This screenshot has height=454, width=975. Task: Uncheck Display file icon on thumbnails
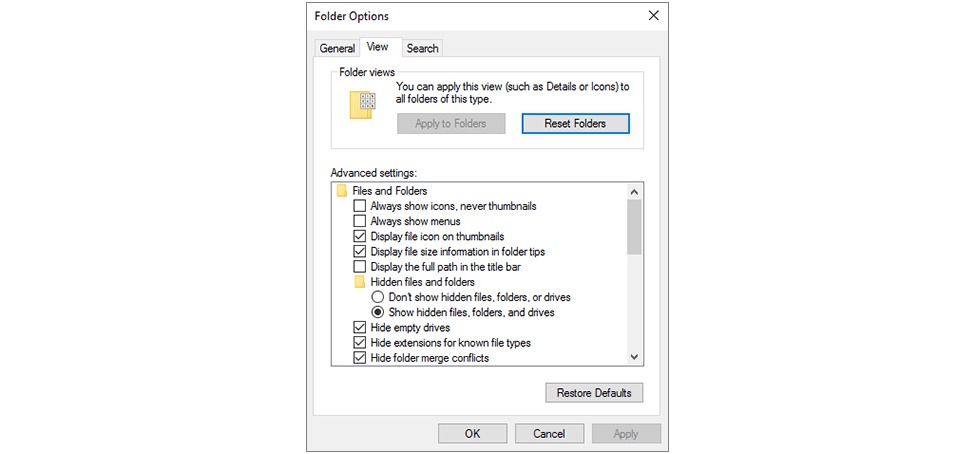(359, 236)
